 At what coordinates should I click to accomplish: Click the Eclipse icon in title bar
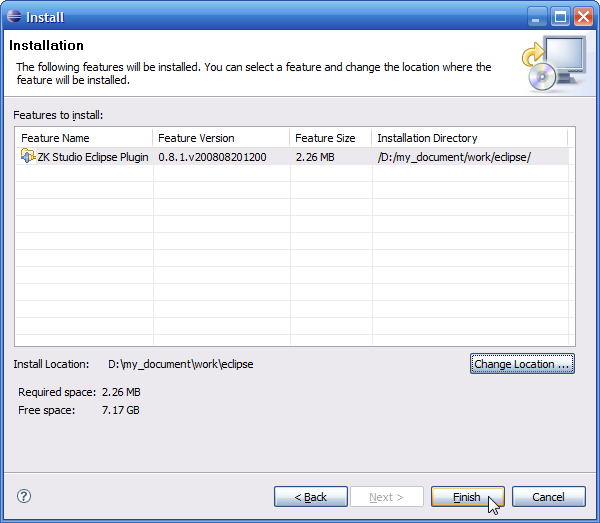[14, 16]
